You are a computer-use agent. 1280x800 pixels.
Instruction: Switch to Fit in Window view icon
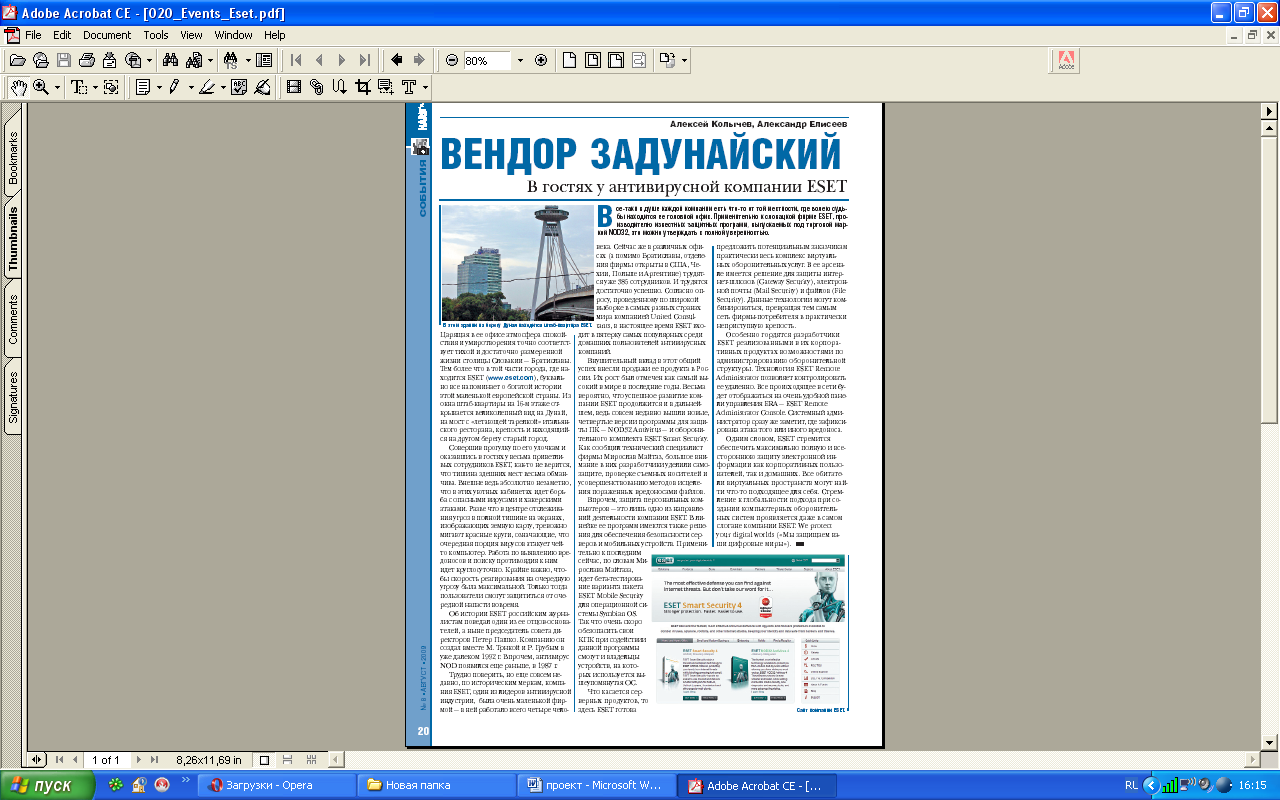(592, 60)
